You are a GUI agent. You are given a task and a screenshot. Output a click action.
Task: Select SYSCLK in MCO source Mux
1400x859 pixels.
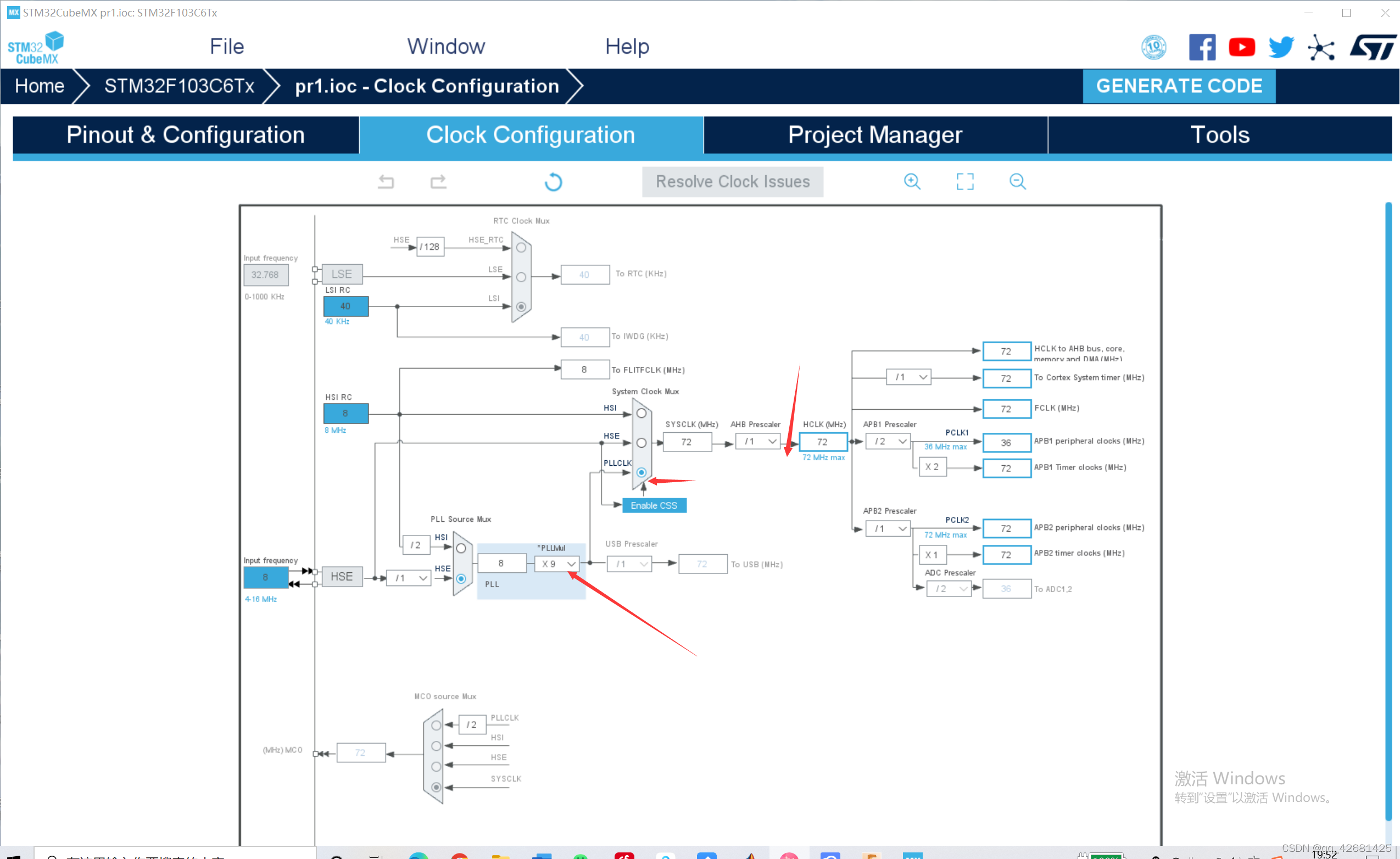[x=436, y=787]
